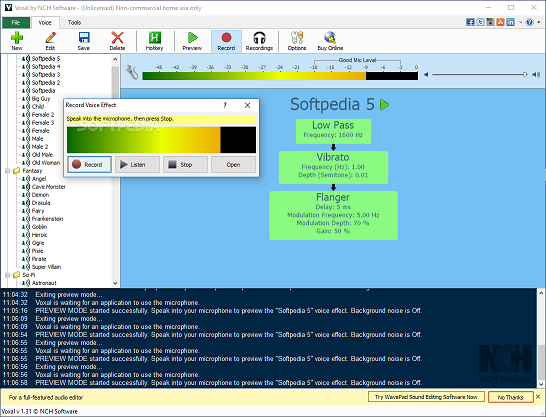Delete the selected voice using Delete icon
Image resolution: width=546 pixels, height=417 pixels.
coord(117,41)
